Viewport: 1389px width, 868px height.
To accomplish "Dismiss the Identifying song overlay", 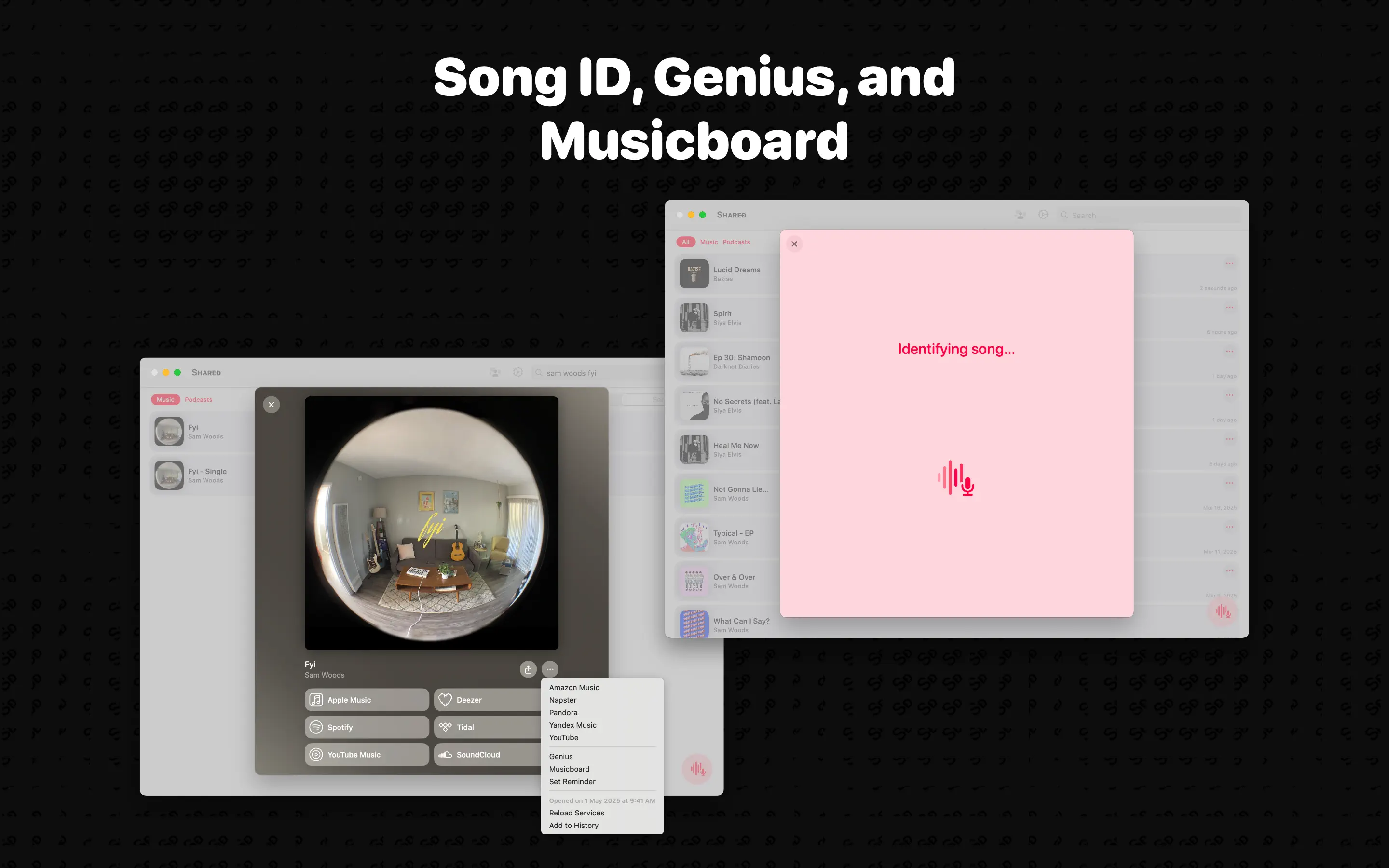I will 794,244.
